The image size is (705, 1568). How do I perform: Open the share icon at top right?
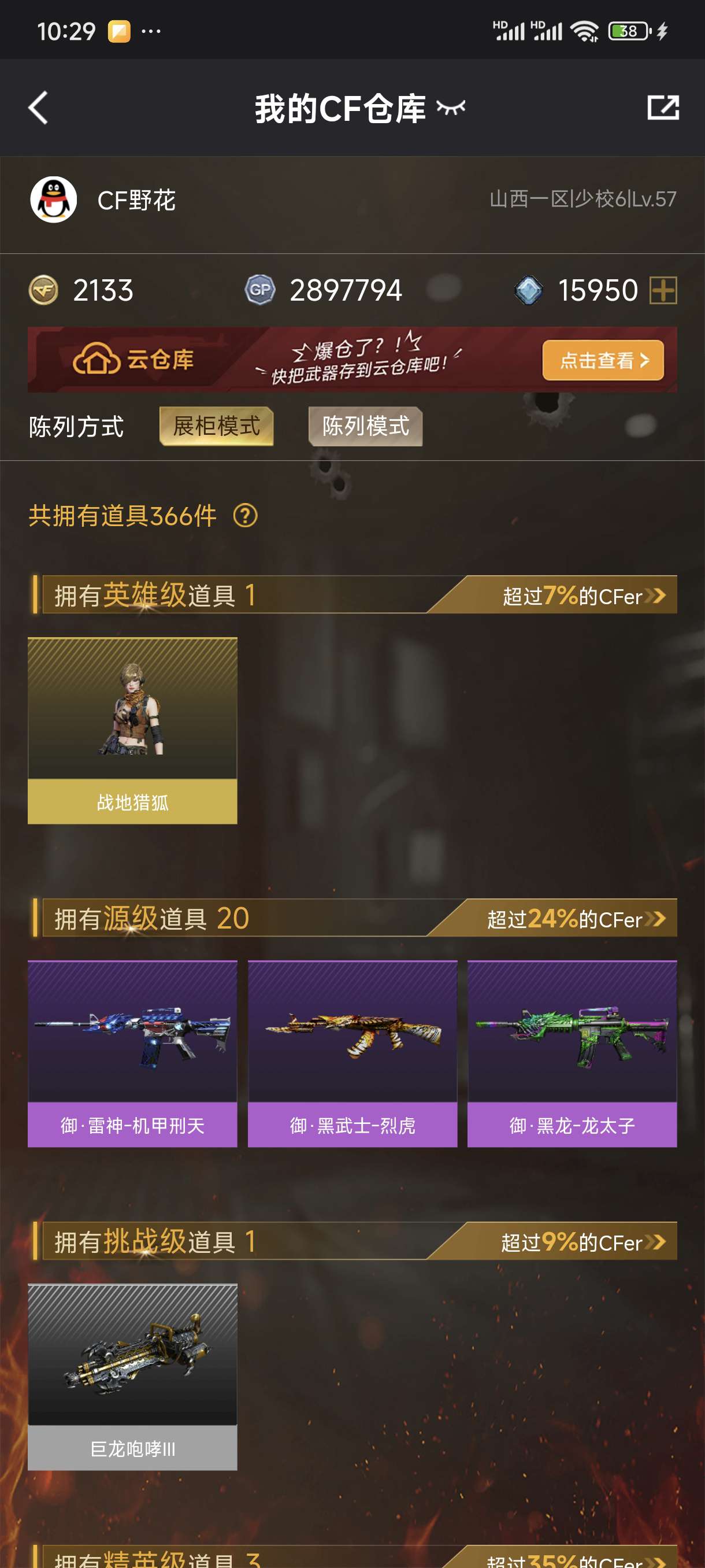click(662, 108)
